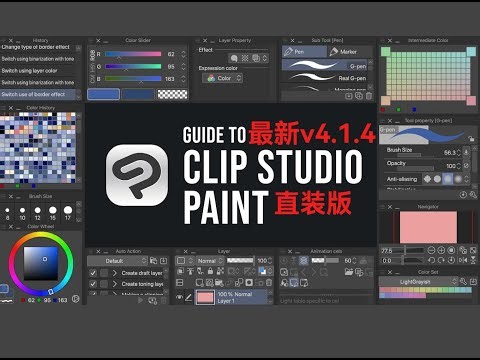This screenshot has height=360, width=480.
Task: Expand the 'Create toning layer' action
Action: [115, 284]
